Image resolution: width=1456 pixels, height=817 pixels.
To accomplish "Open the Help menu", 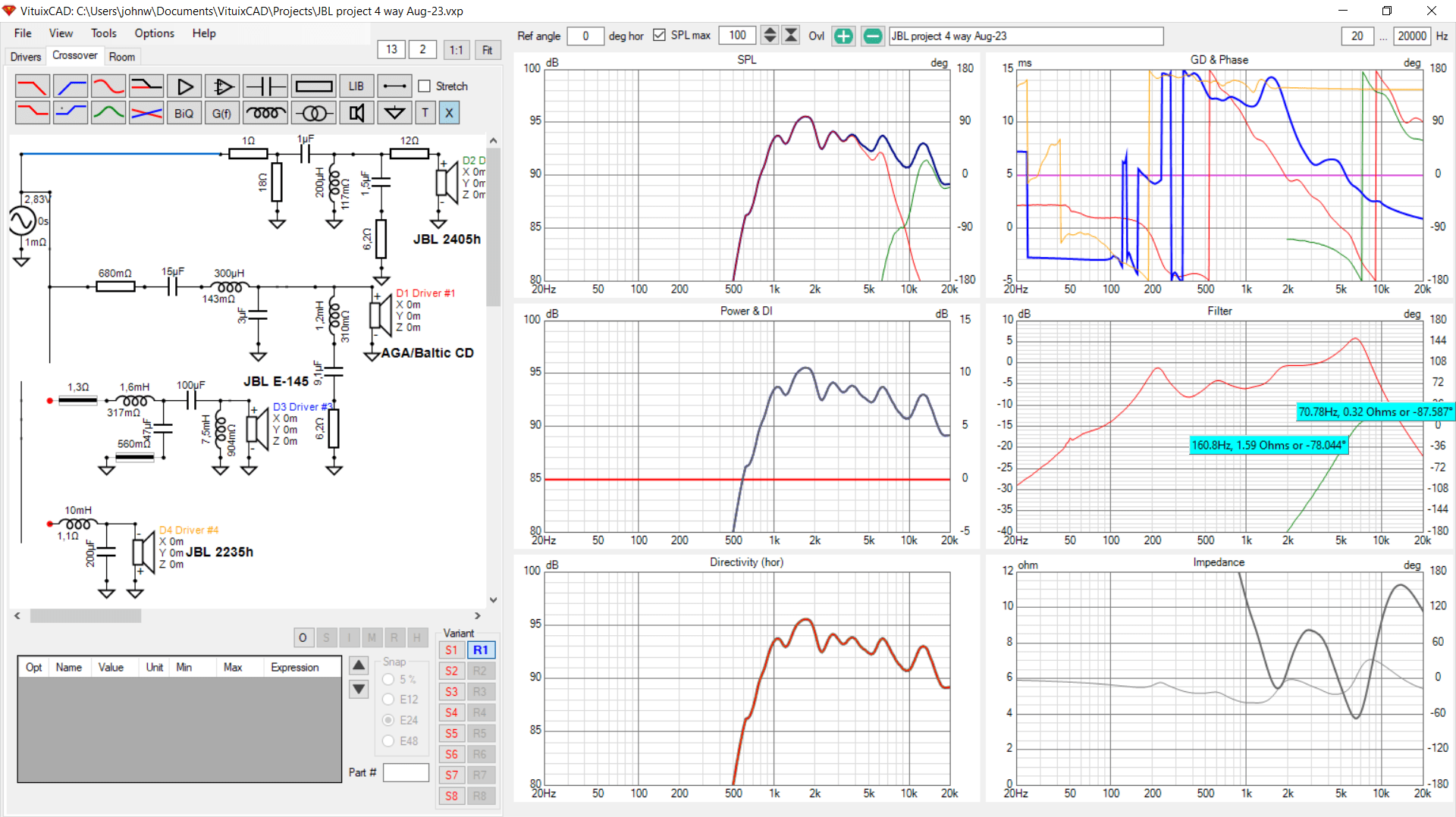I will [x=204, y=33].
